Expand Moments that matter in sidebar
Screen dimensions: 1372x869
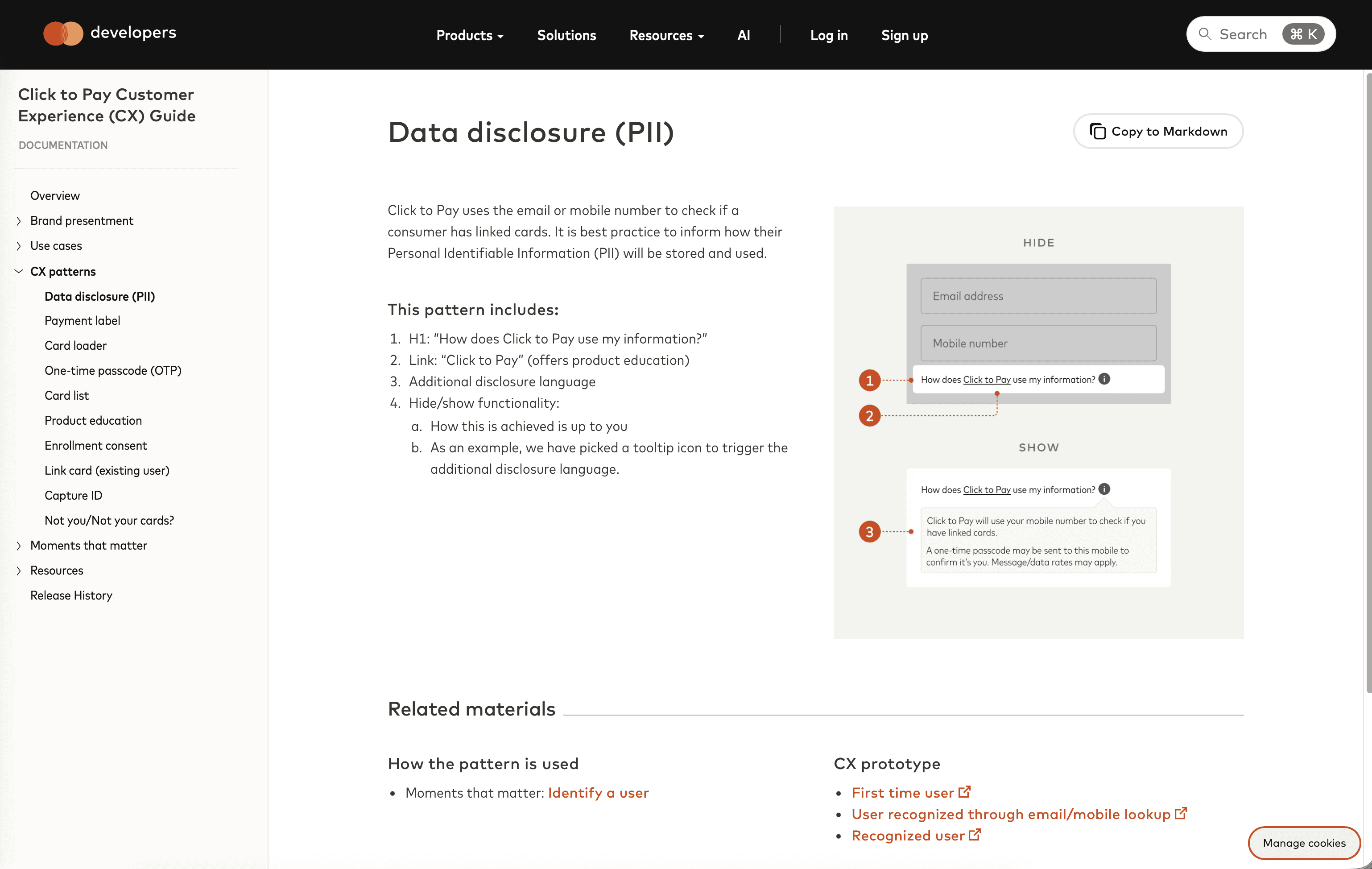(19, 546)
